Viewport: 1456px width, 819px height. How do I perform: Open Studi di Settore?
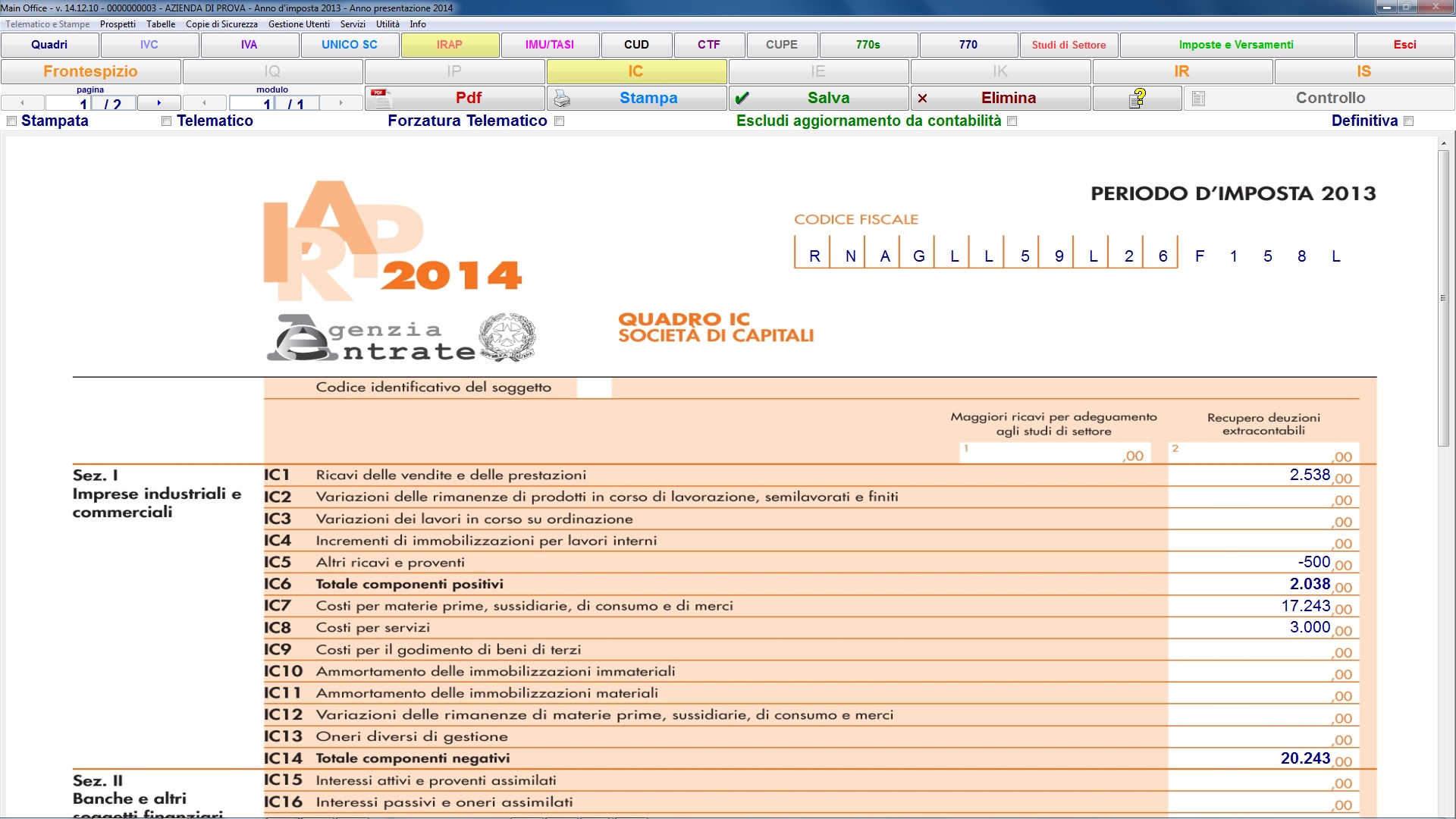click(x=1068, y=45)
